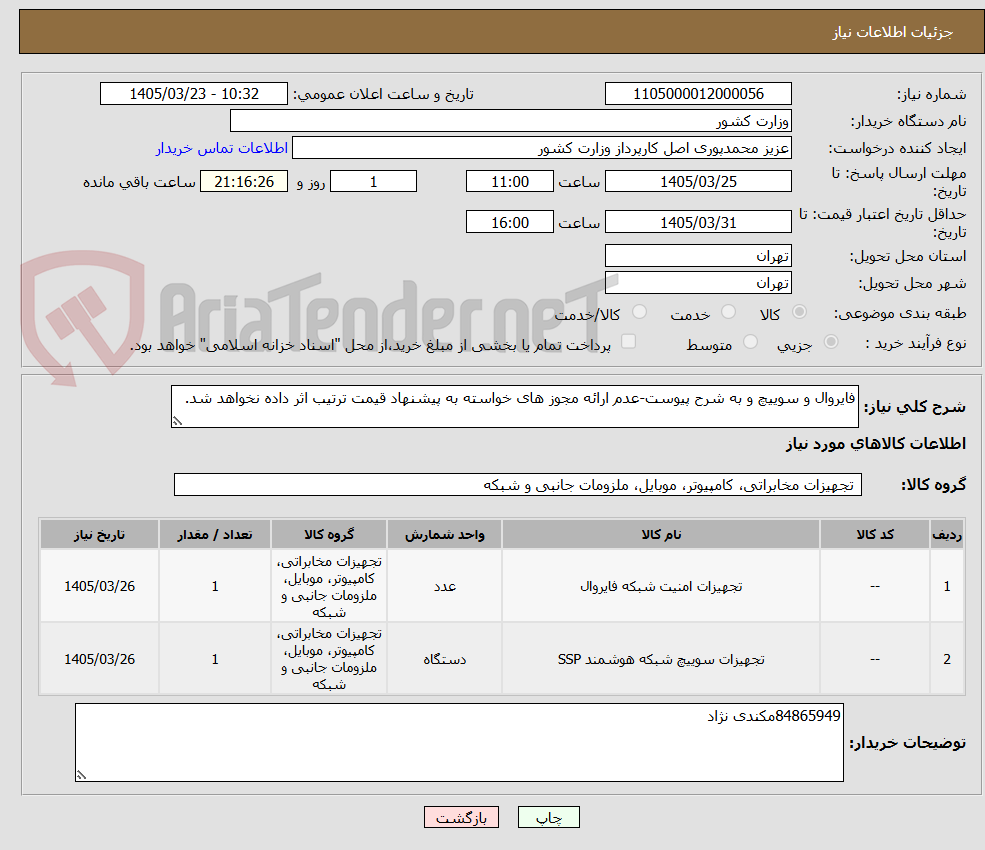Open اطلاعات تماس خریدار contact link
The width and height of the screenshot is (985, 850).
pos(222,148)
